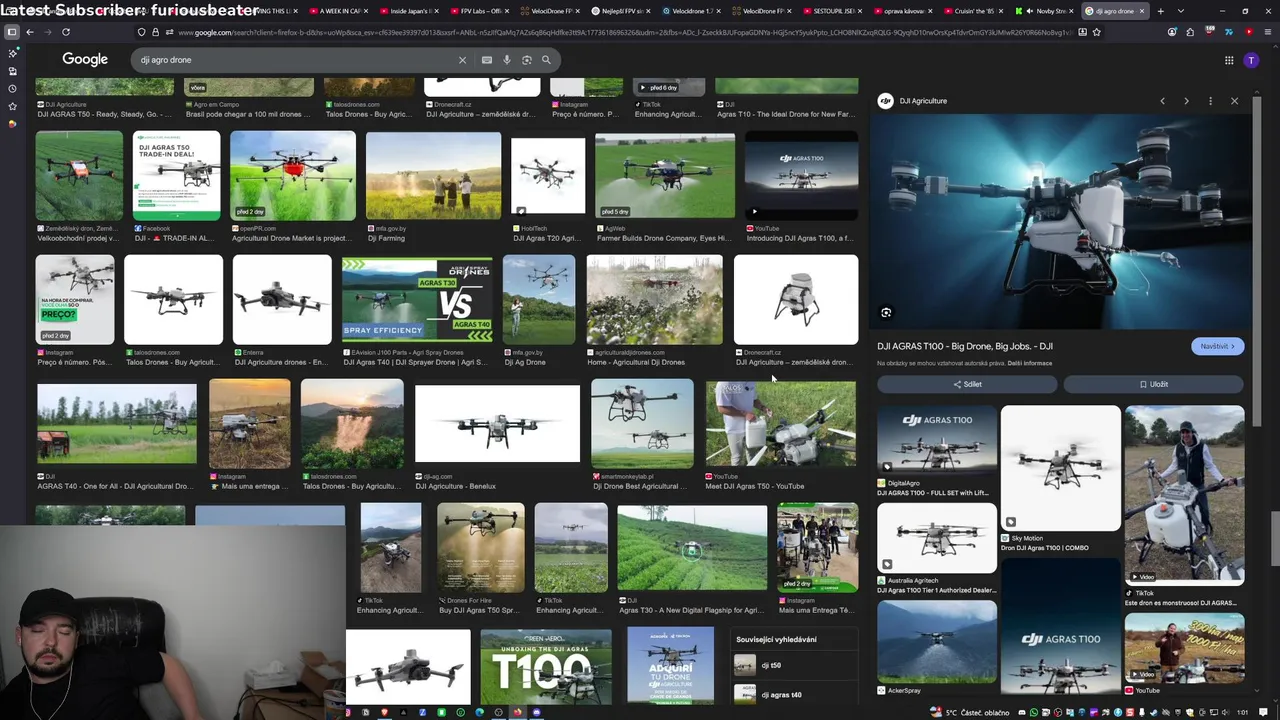Bookmark this page with the star icon
1280x720 pixels.
pos(1096,32)
